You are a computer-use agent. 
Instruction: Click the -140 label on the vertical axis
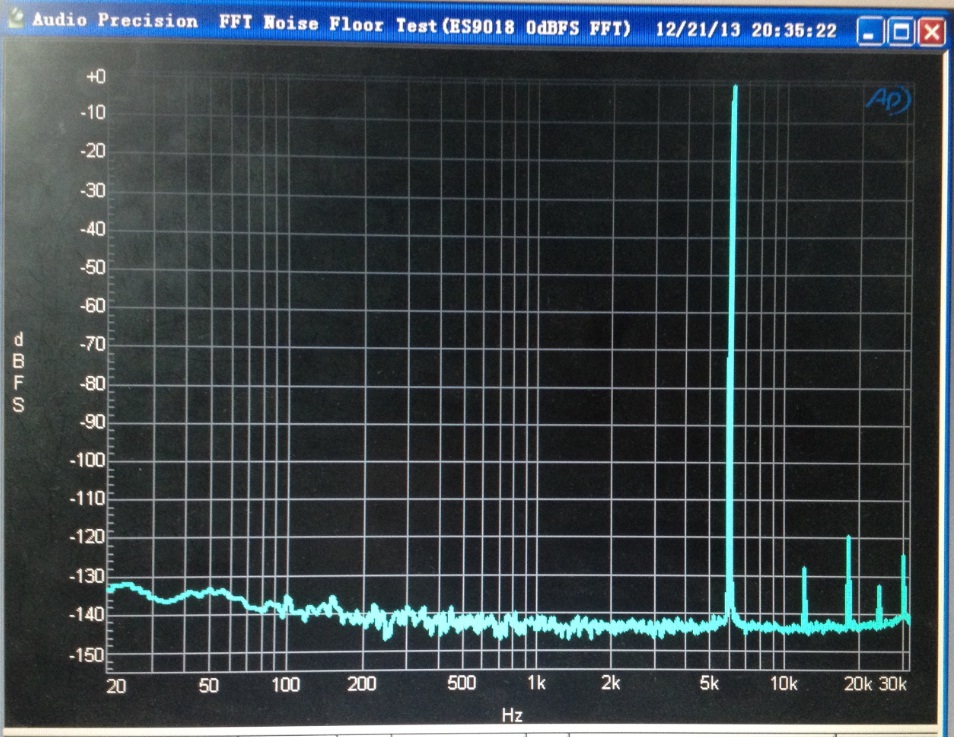pyautogui.click(x=88, y=614)
